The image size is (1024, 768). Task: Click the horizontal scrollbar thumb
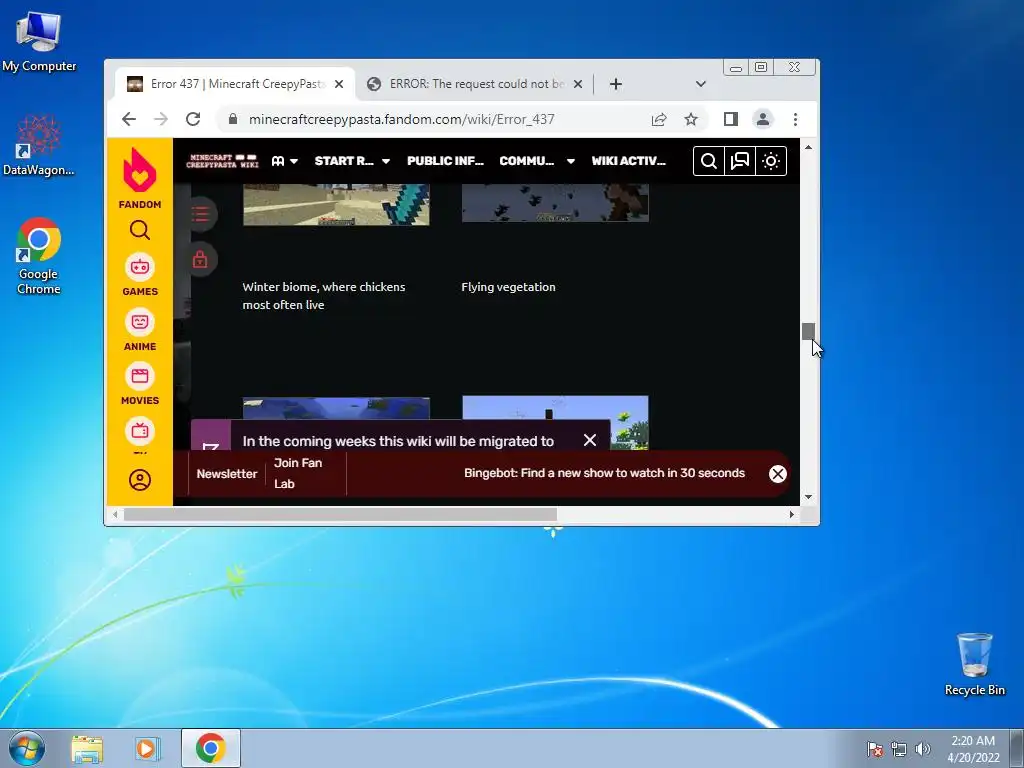[x=340, y=515]
